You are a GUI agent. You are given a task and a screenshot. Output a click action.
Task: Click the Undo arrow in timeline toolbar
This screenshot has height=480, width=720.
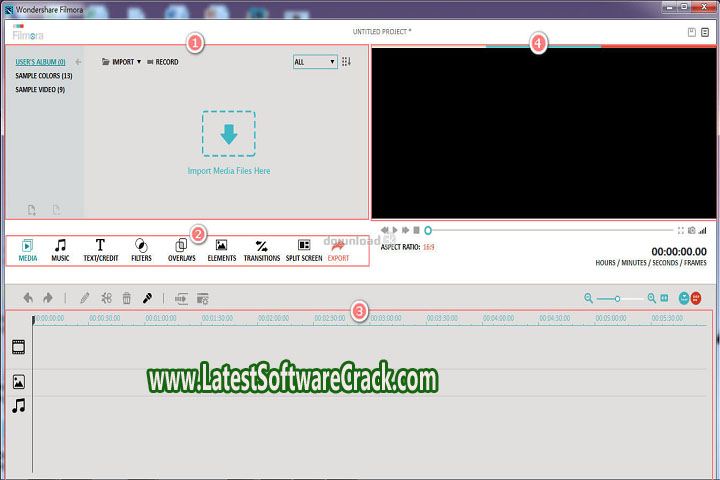point(28,298)
